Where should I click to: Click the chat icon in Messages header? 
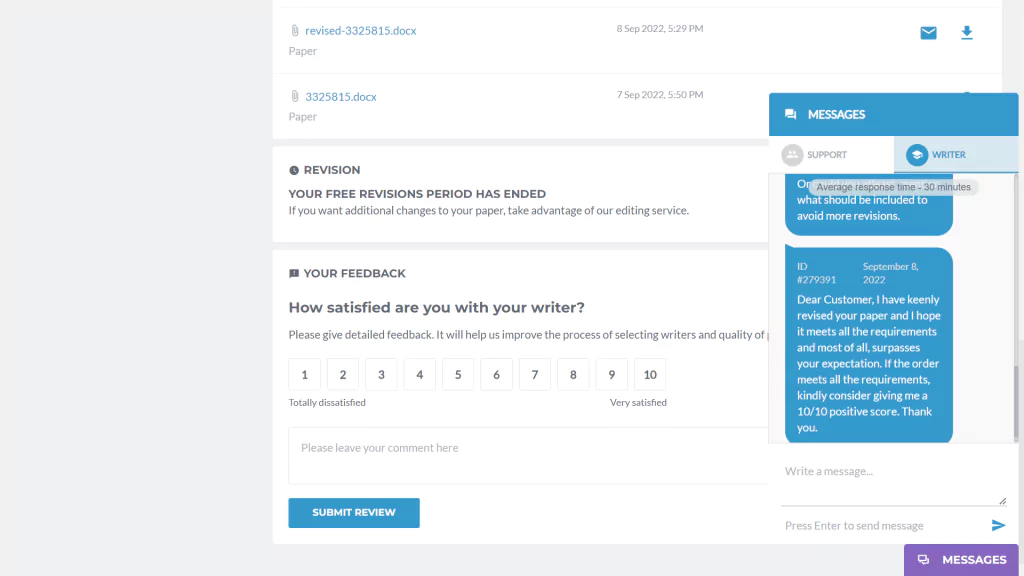coord(790,114)
